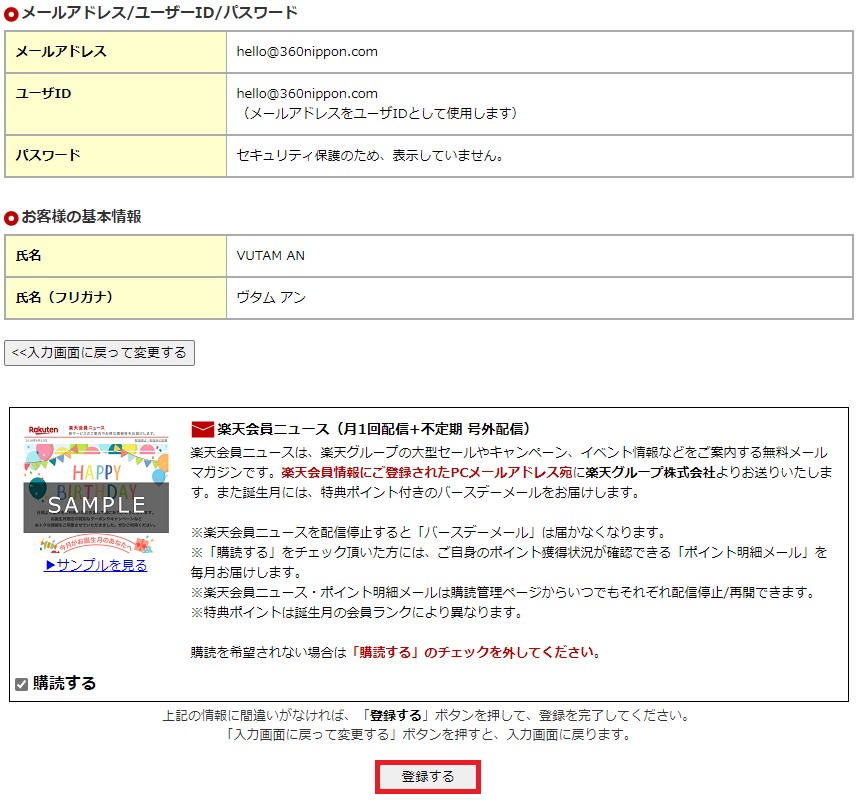Select the email value in メールアドレス row
The height and width of the screenshot is (802, 860).
307,52
